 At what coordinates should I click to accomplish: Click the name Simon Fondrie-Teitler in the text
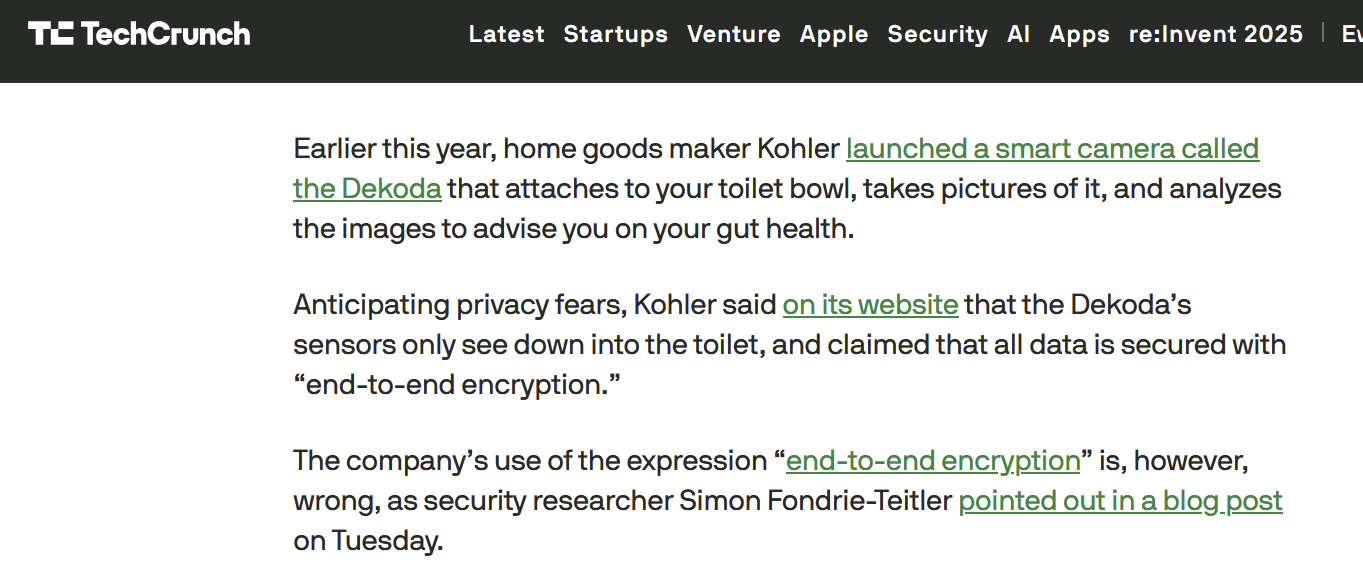[815, 501]
